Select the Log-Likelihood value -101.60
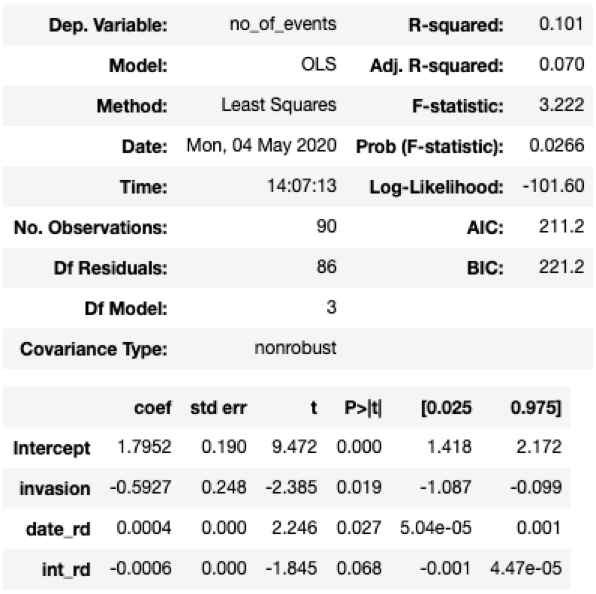596x594 pixels. [553, 186]
